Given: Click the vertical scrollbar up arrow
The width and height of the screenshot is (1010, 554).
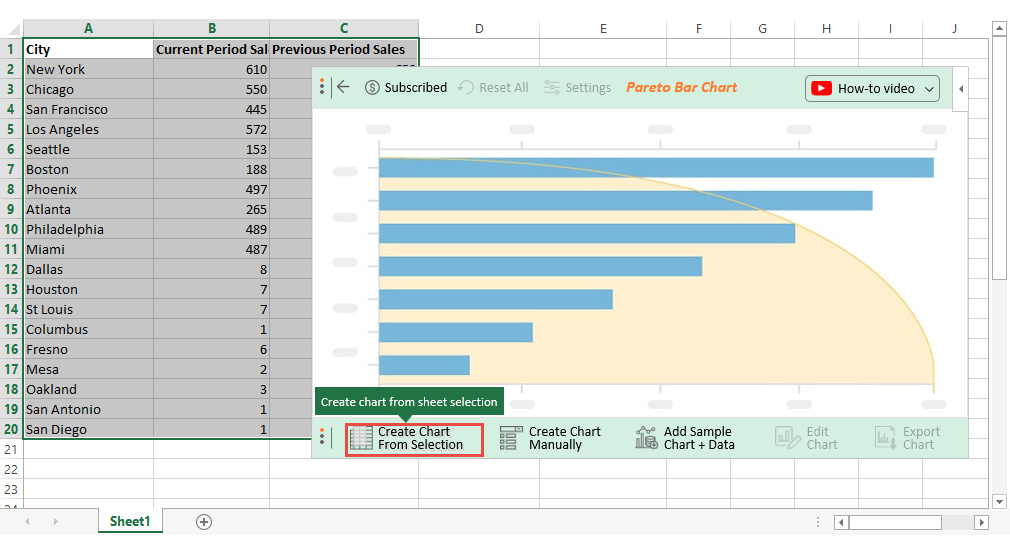Looking at the screenshot, I should 999,28.
